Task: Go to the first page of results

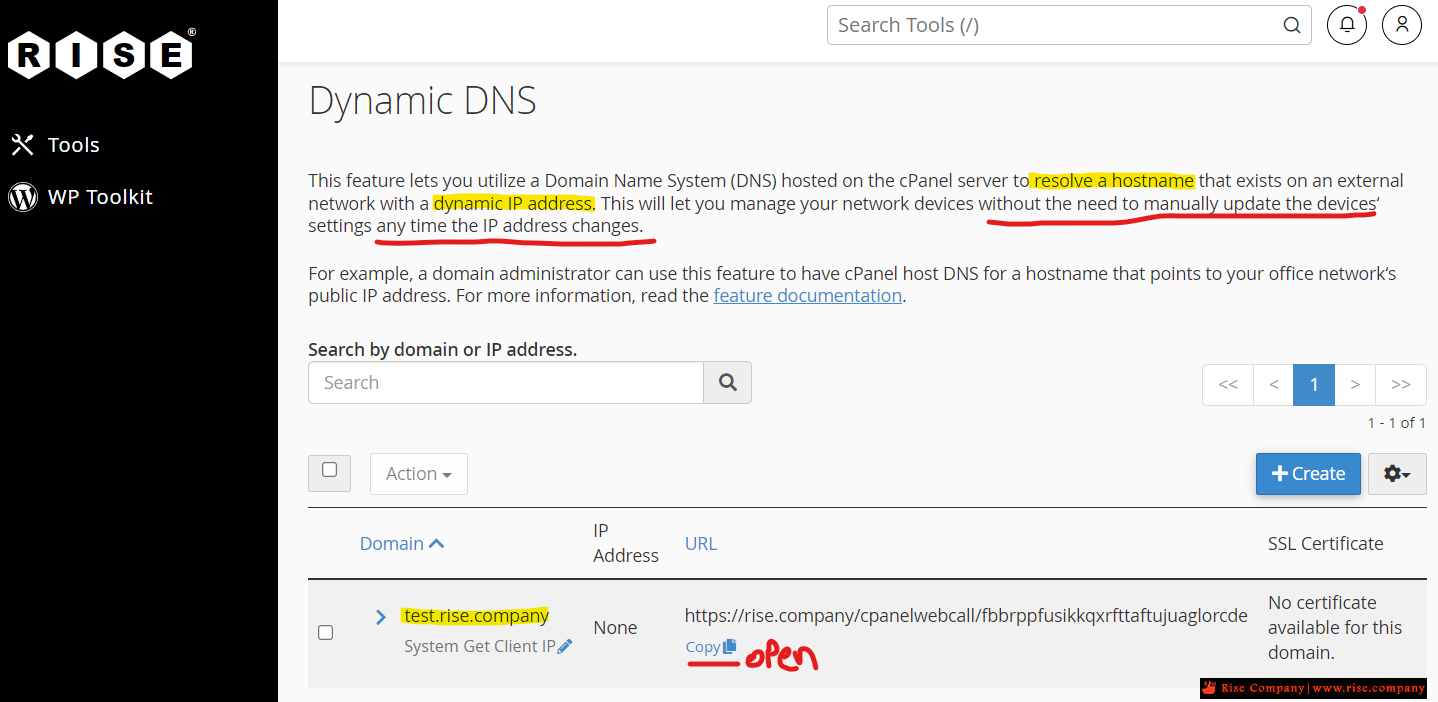Action: [x=1228, y=384]
